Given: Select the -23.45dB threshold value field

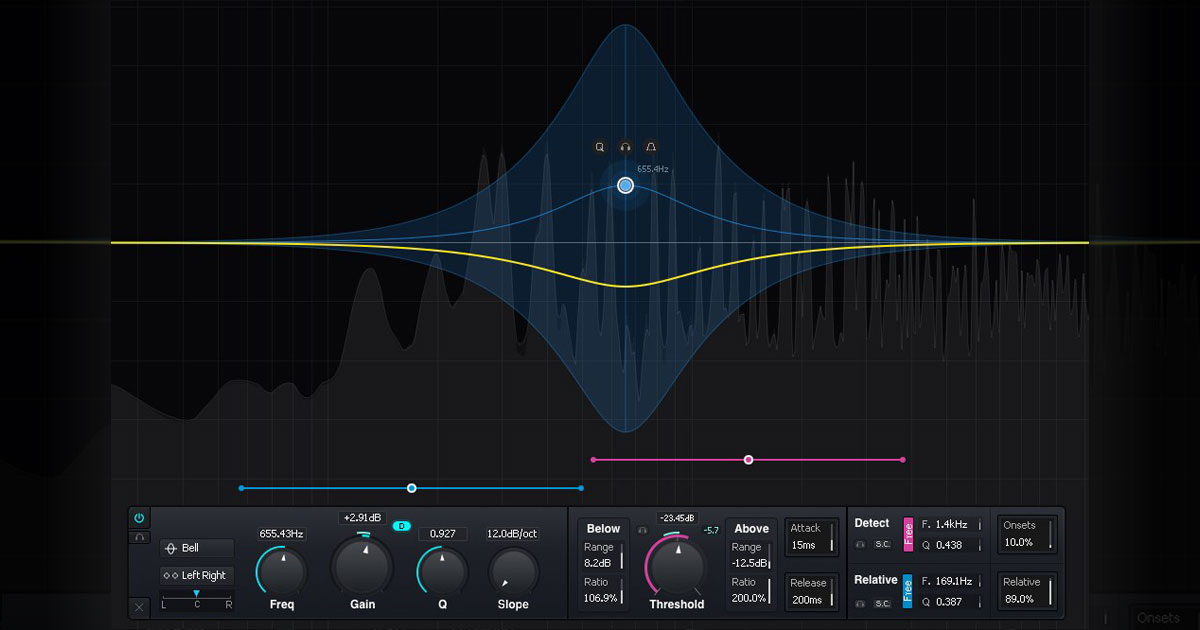Looking at the screenshot, I should tap(677, 518).
